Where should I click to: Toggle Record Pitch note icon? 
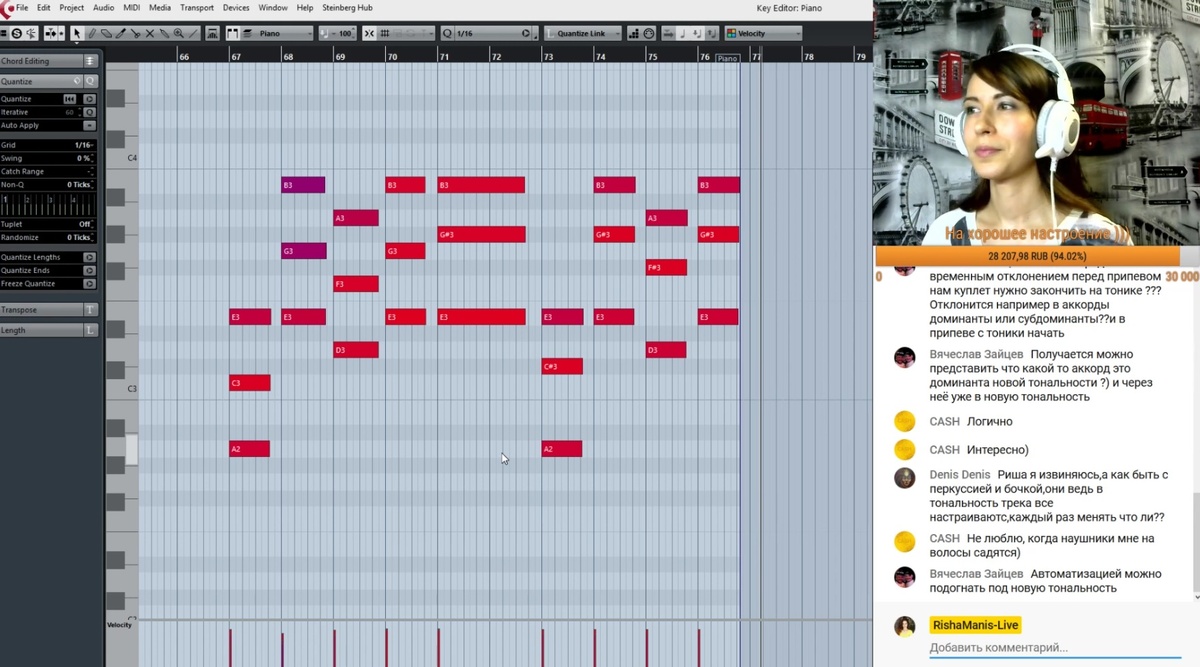683,33
